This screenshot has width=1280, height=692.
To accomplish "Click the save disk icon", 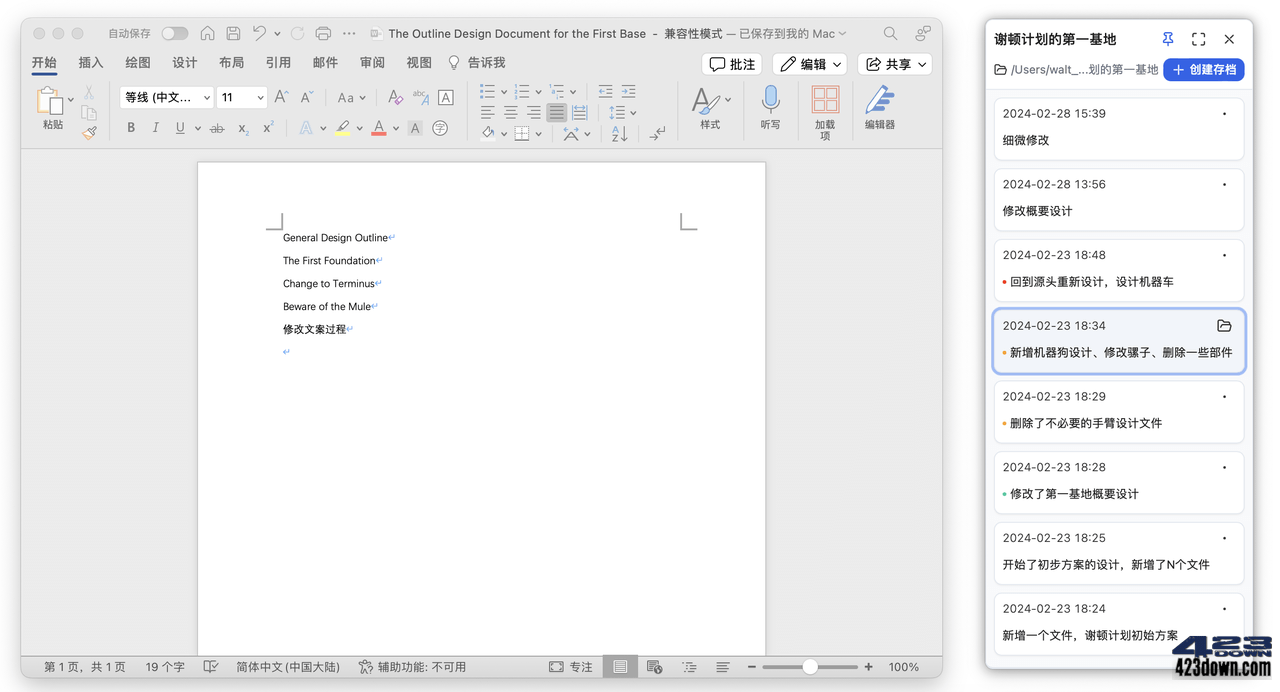I will [233, 34].
